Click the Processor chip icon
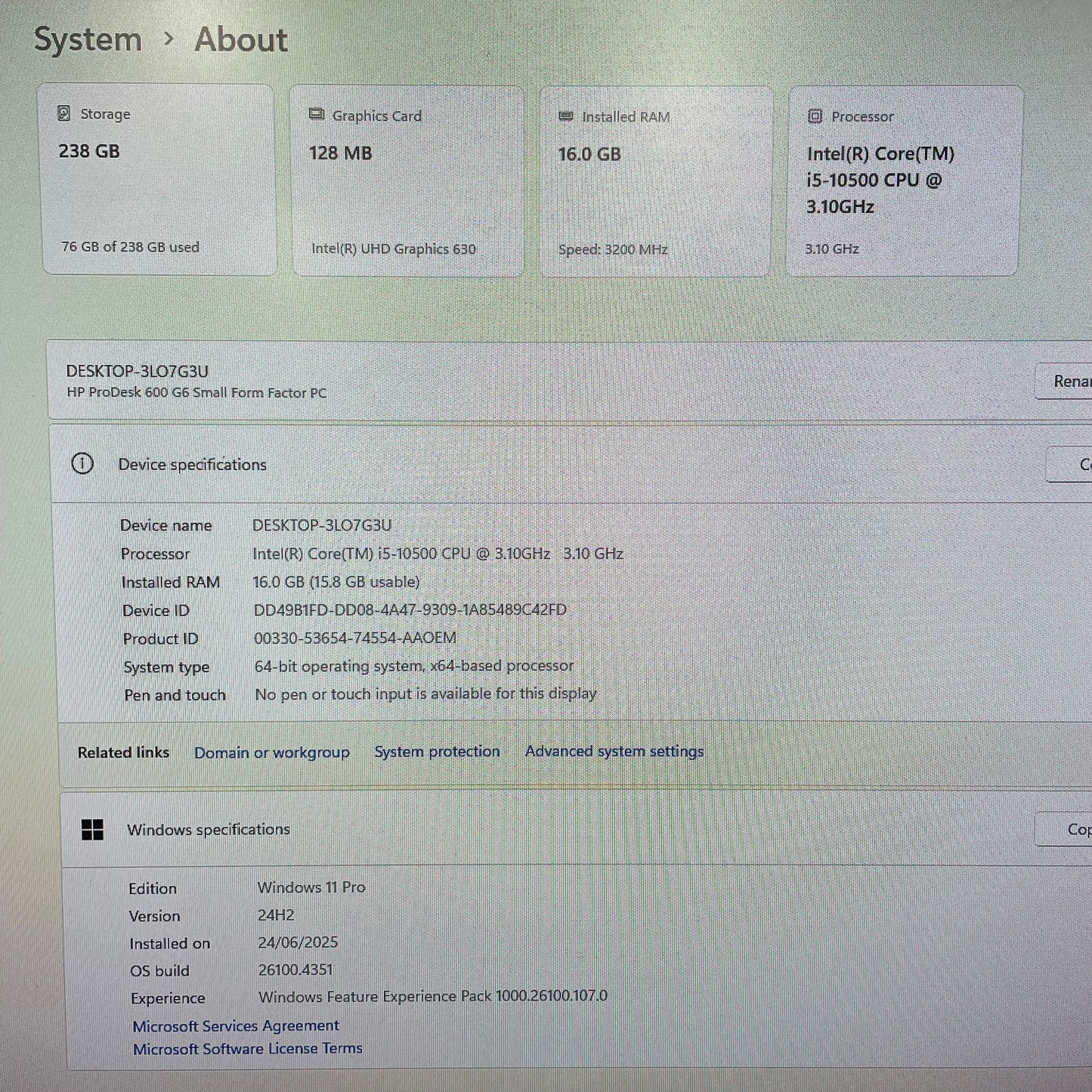 point(814,116)
